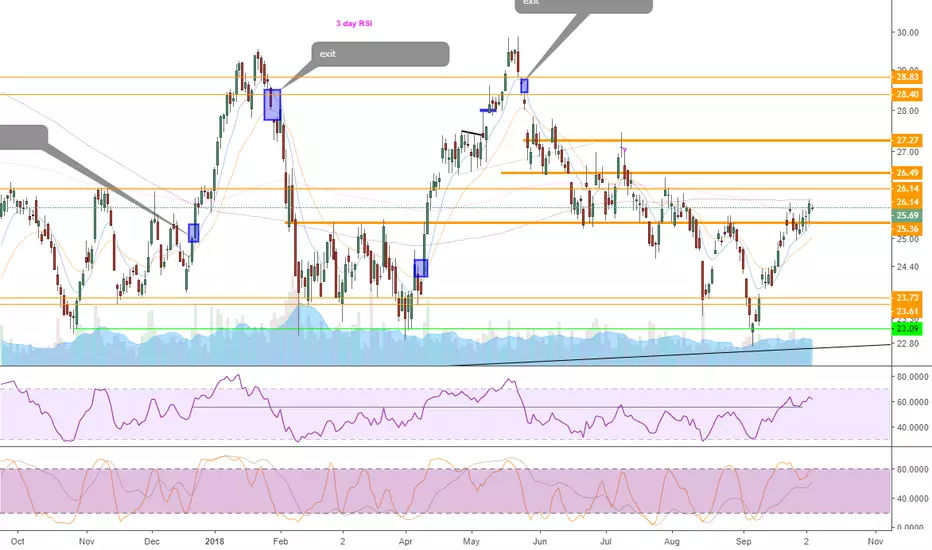This screenshot has height=550, width=932.
Task: Select the short blue horizontal bar in mid May
Action: coord(488,110)
